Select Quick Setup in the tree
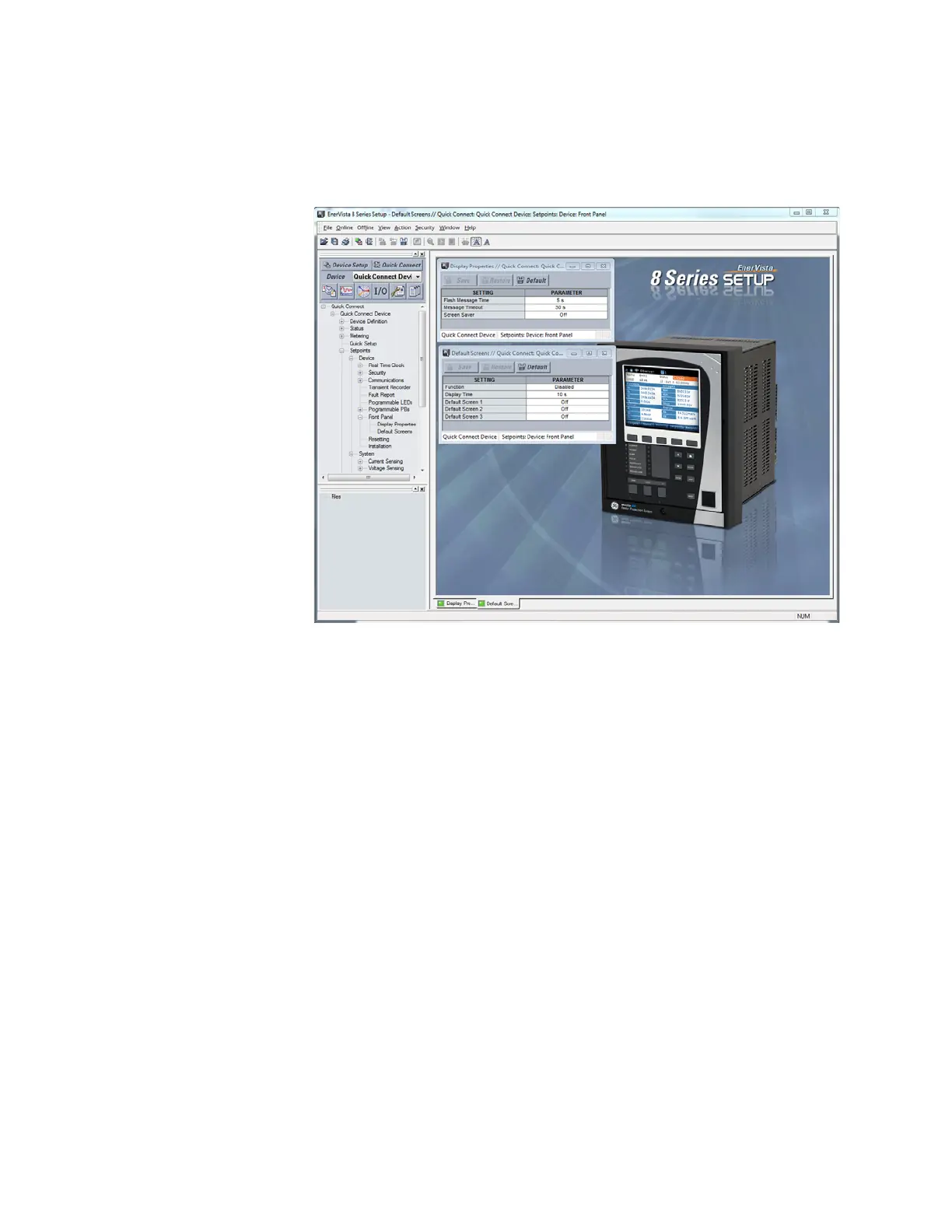Screen dimensions: 952x1232 coord(362,344)
